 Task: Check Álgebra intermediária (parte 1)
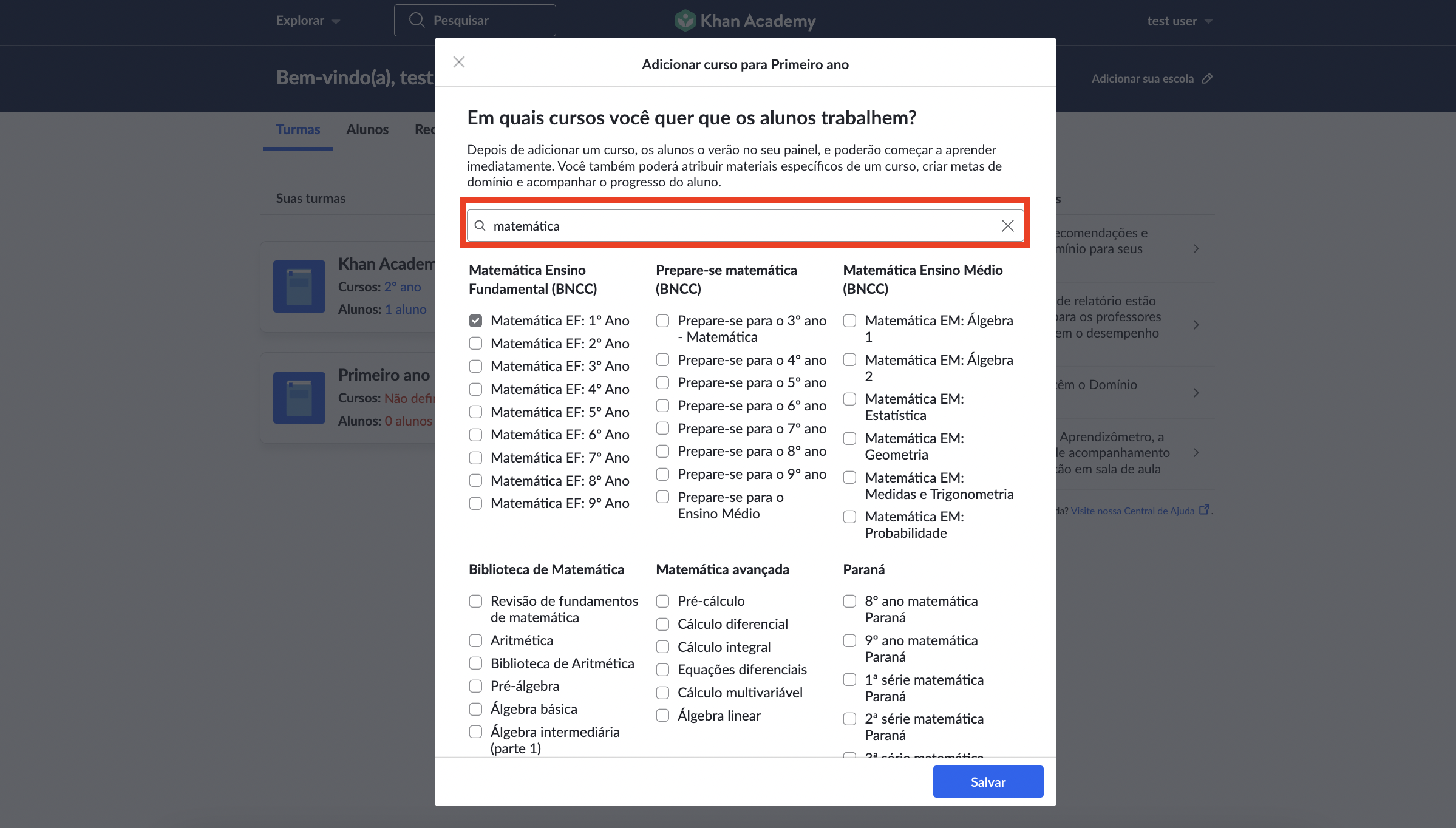click(475, 732)
